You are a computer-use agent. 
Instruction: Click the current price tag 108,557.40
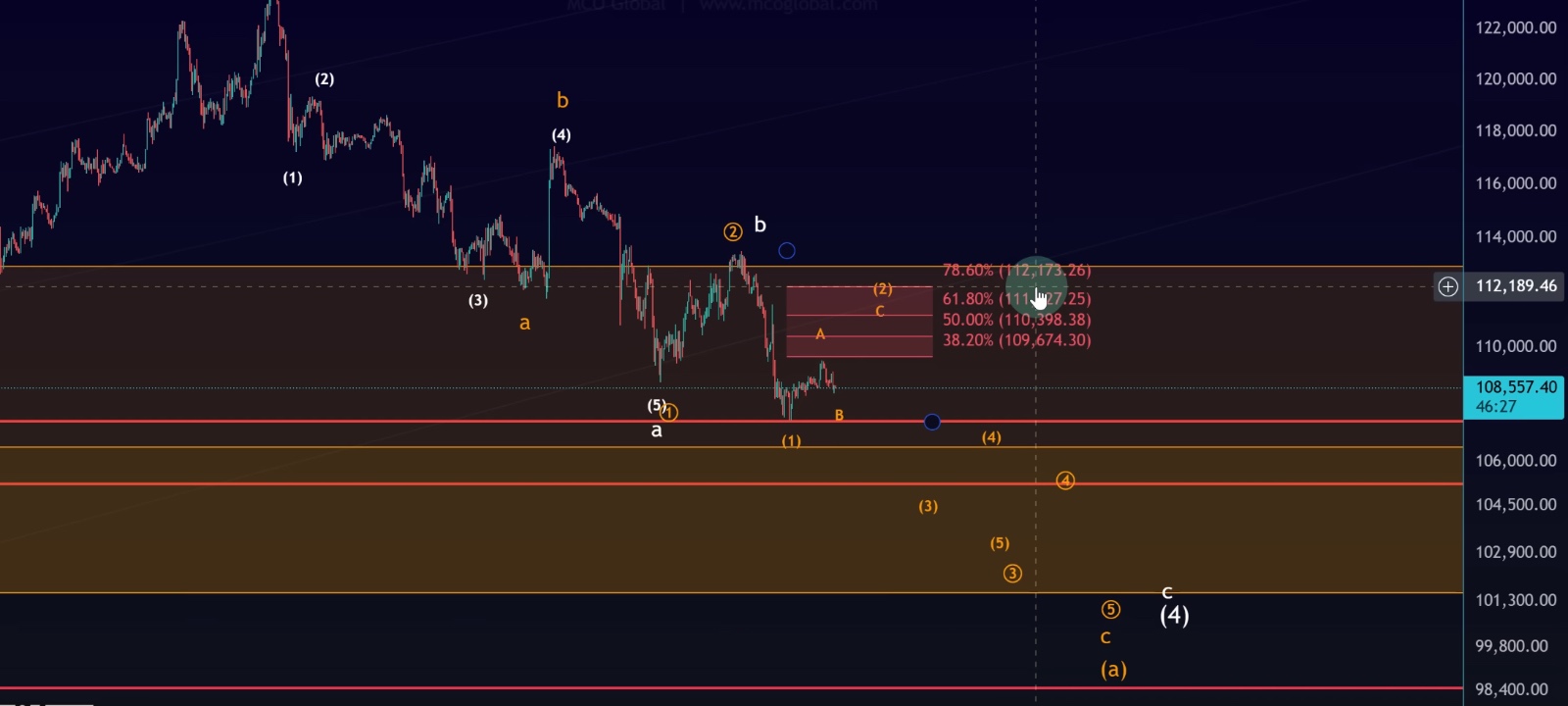(1514, 387)
